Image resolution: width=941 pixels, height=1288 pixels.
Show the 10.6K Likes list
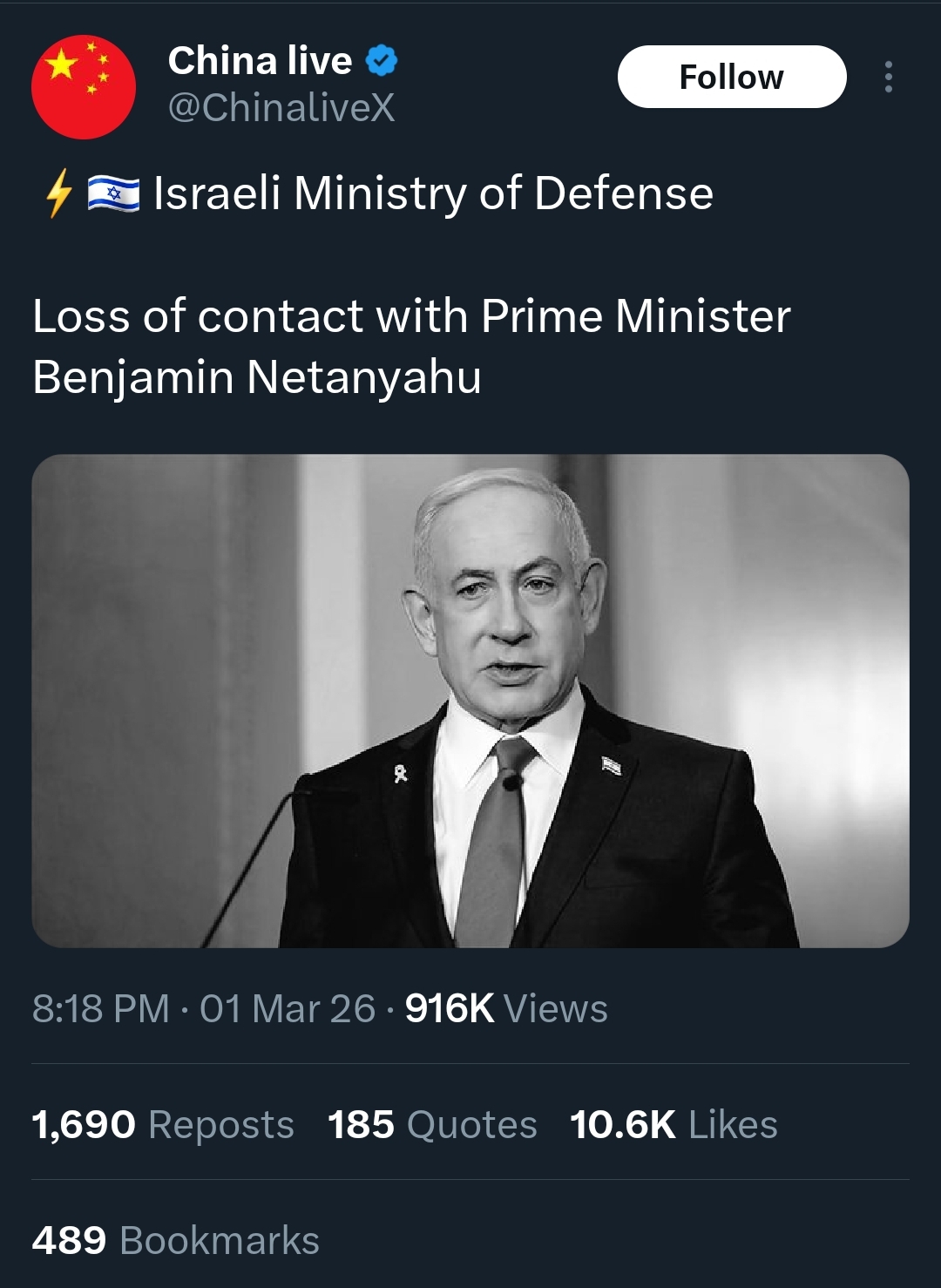point(674,1124)
